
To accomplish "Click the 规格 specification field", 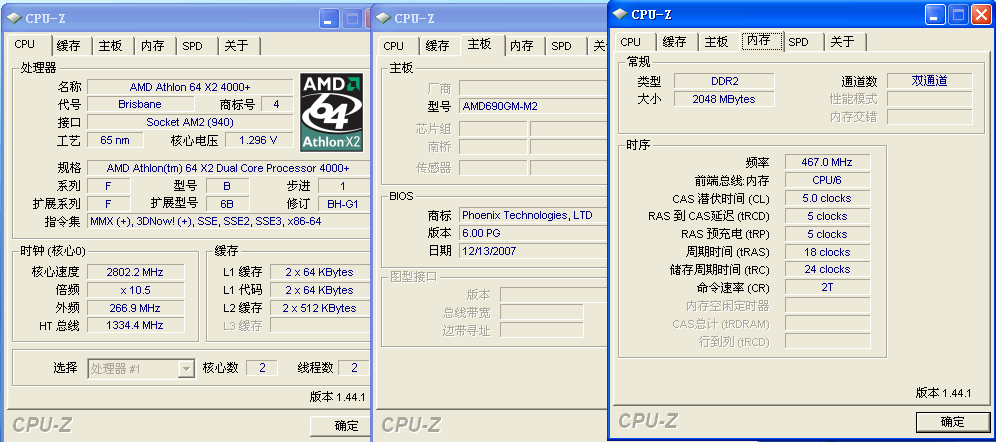I will coord(228,168).
